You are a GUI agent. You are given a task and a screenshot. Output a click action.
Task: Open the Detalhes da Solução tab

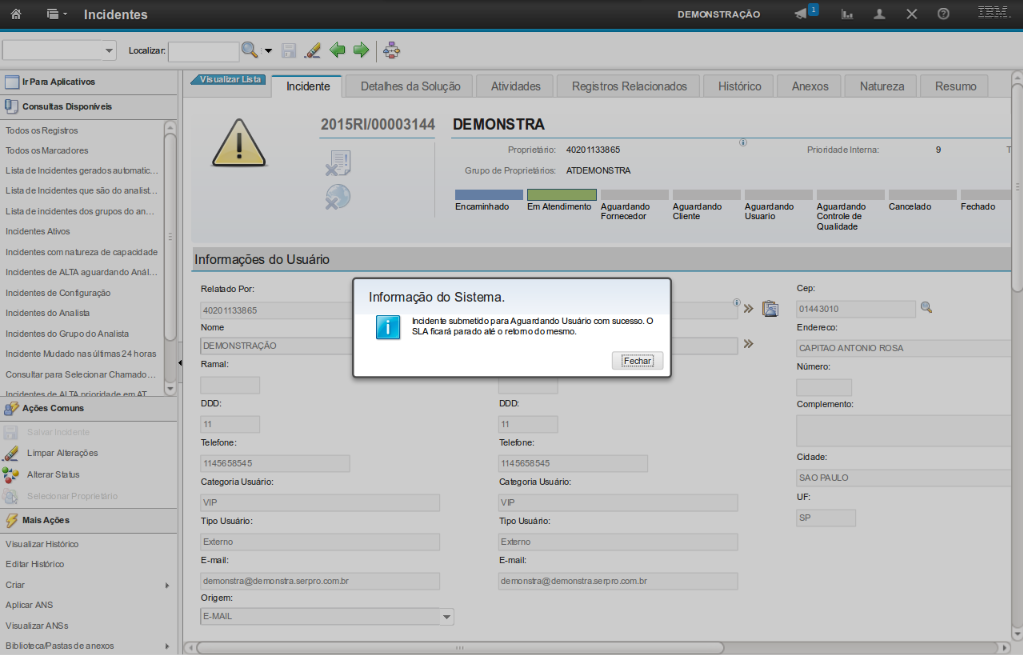410,86
